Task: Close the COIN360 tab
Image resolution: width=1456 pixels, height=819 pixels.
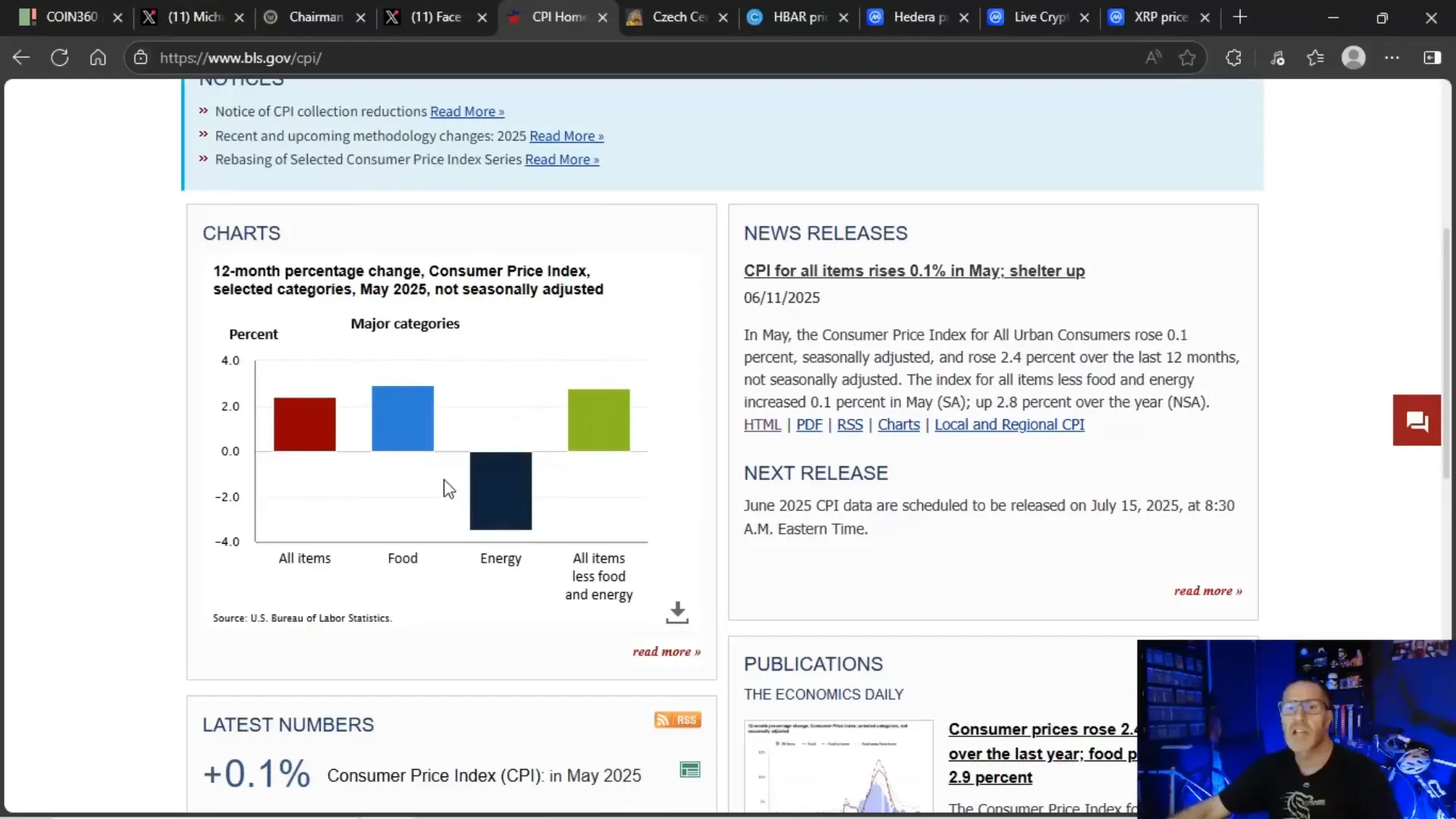Action: (118, 17)
